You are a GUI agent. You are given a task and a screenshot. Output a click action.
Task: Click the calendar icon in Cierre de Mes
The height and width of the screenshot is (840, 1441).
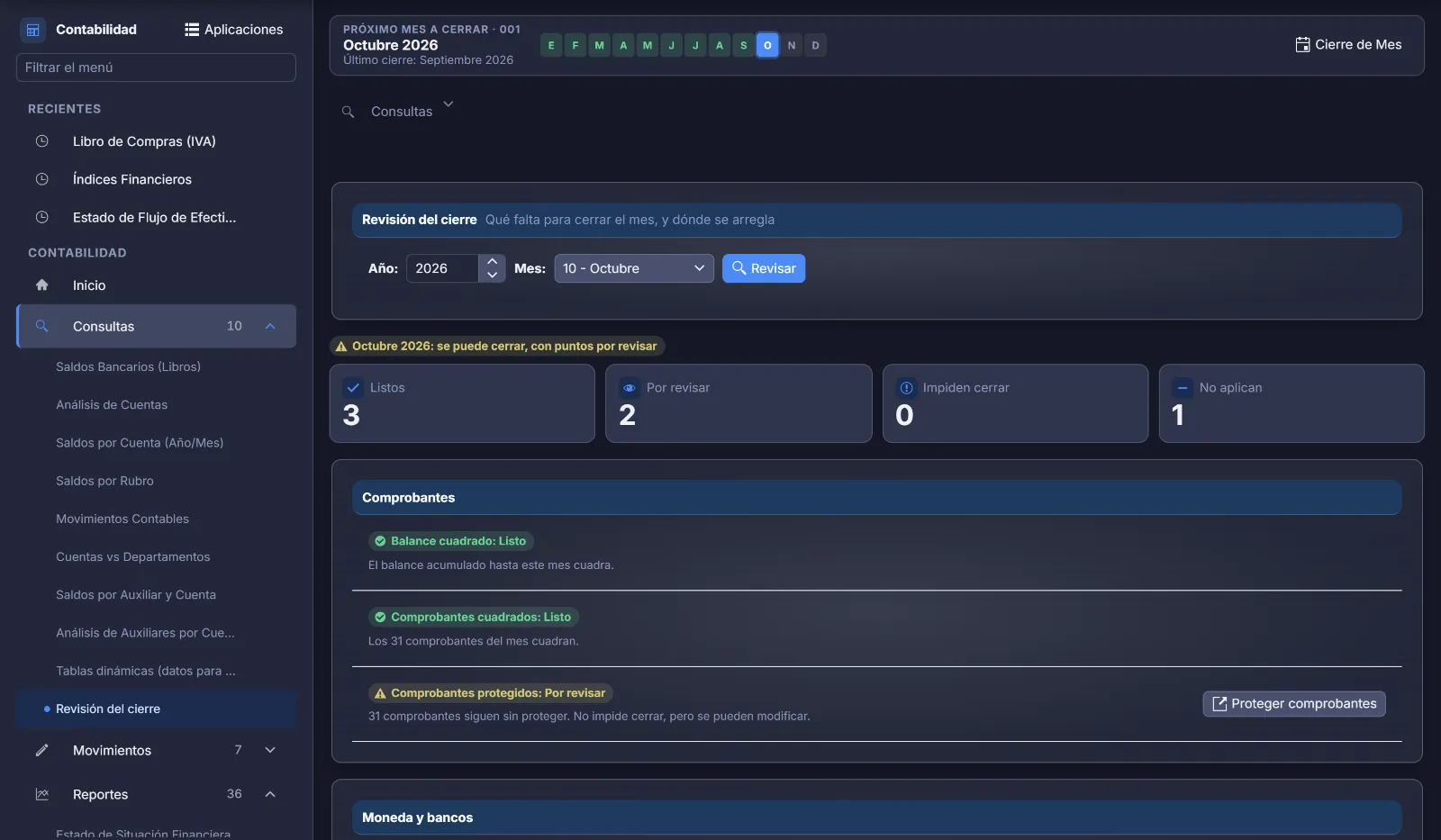tap(1302, 45)
